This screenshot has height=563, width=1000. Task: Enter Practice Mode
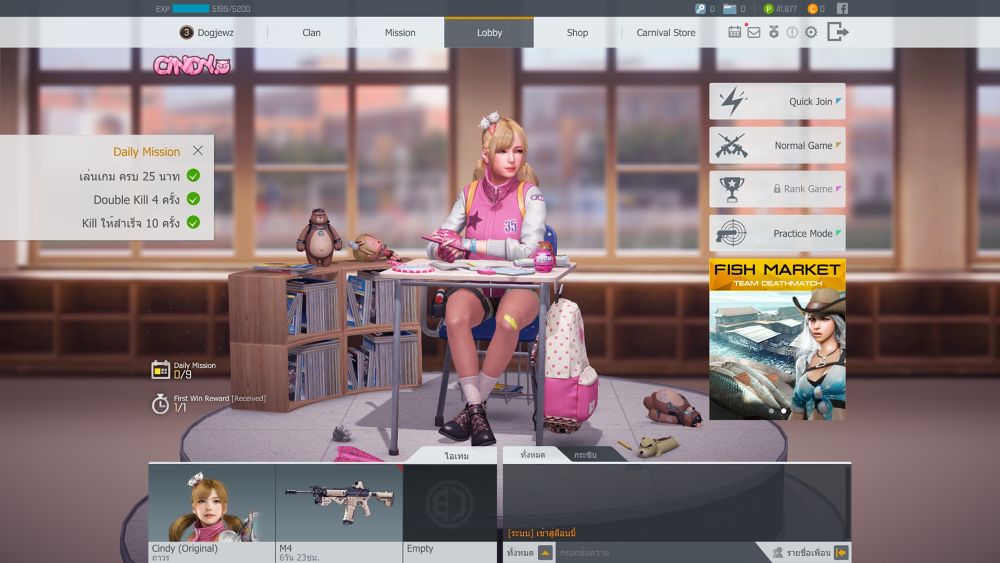[x=777, y=233]
